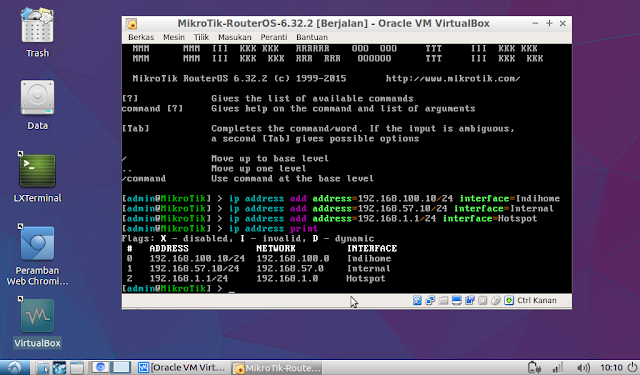Click the grey USB indicator icon
The image size is (640, 375).
[482, 300]
